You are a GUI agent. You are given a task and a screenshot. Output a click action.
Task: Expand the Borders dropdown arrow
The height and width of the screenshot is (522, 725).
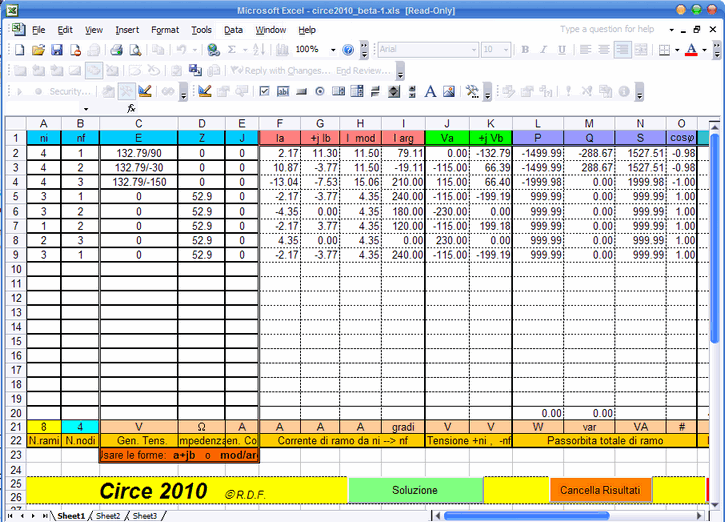click(677, 49)
